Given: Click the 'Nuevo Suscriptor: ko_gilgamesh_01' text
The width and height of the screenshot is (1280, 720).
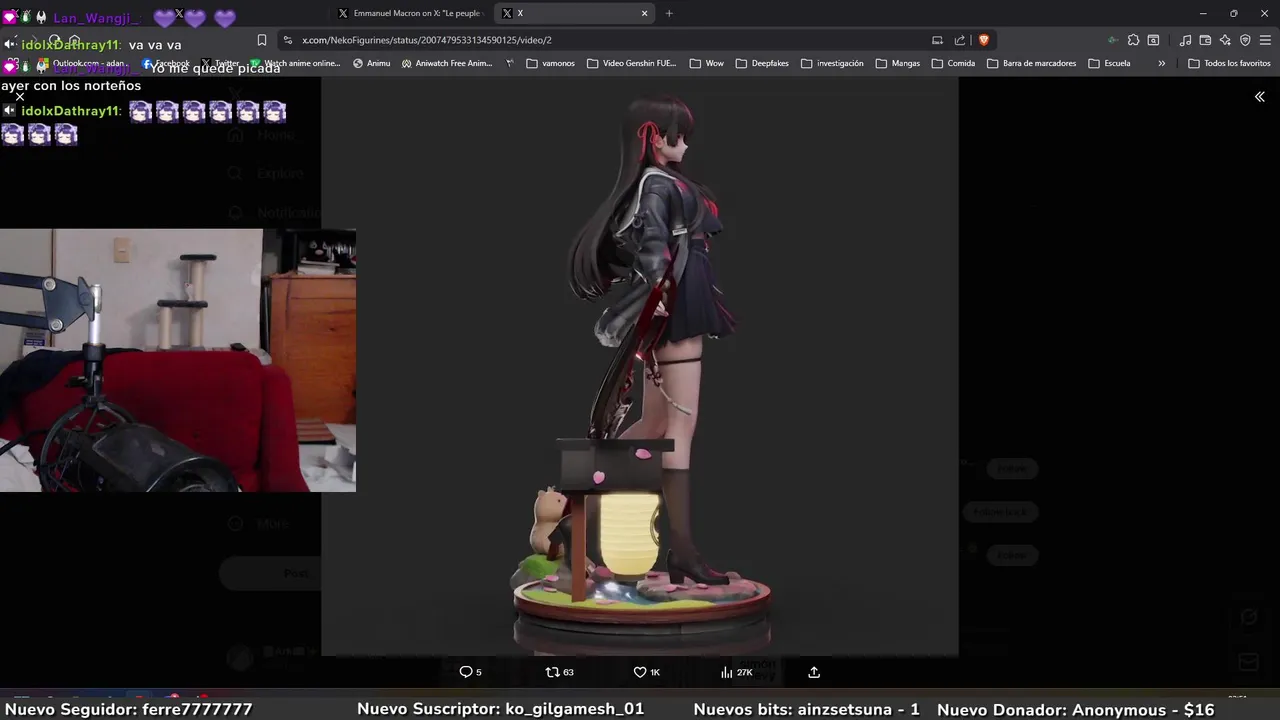Looking at the screenshot, I should click(500, 709).
